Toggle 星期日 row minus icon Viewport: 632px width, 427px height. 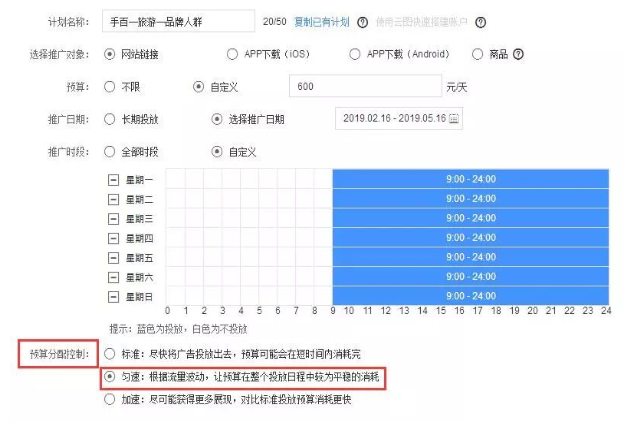(x=114, y=296)
